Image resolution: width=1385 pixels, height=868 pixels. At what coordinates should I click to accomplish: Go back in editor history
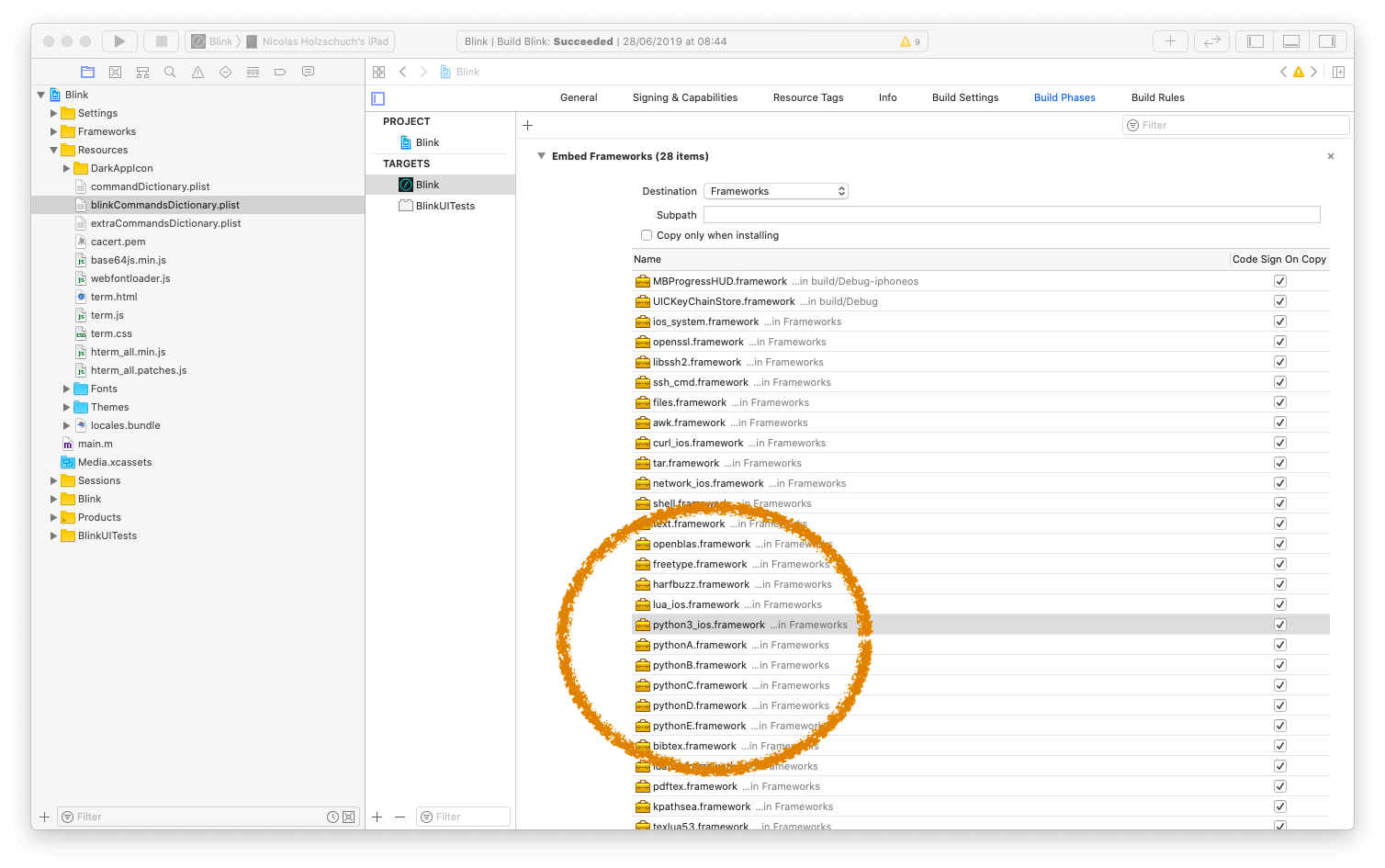(x=402, y=72)
